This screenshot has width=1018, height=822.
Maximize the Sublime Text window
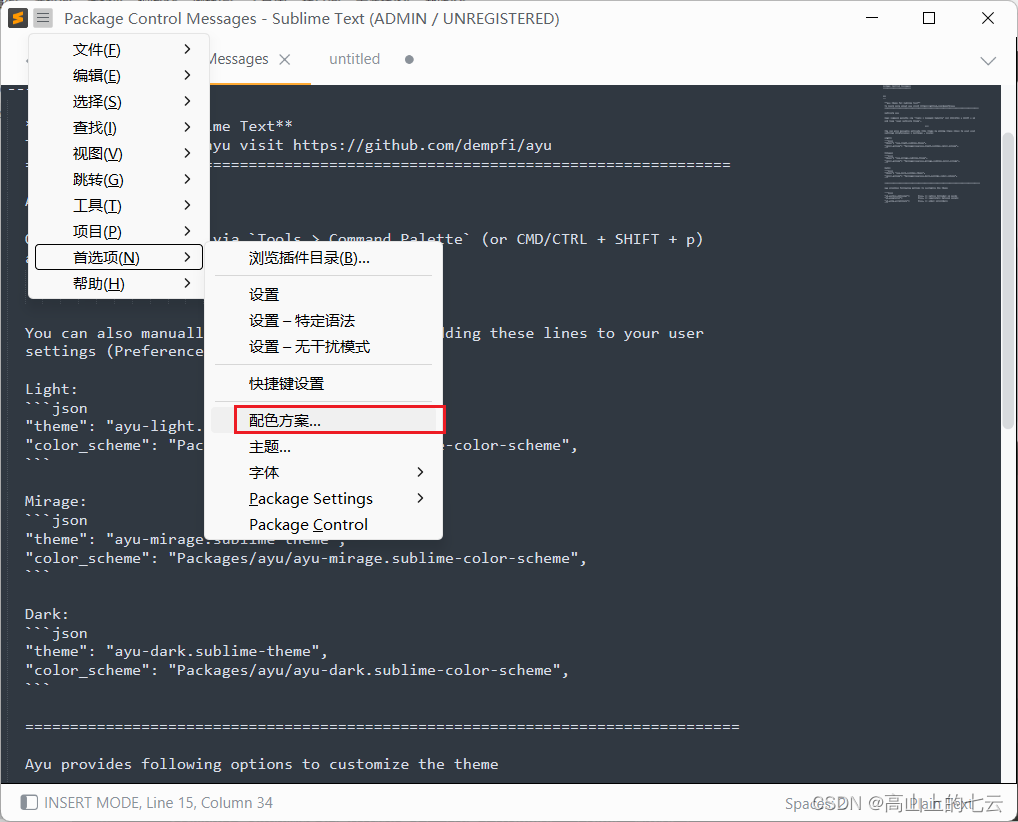point(929,18)
